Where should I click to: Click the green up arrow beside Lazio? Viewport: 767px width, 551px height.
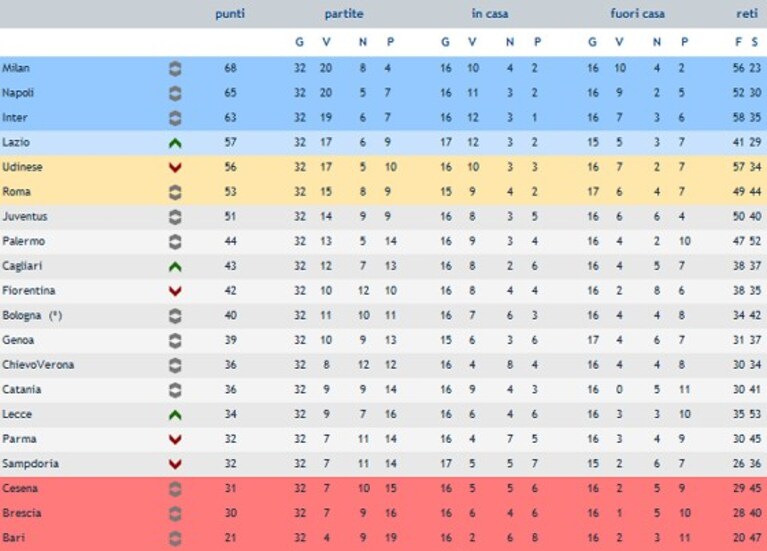175,143
